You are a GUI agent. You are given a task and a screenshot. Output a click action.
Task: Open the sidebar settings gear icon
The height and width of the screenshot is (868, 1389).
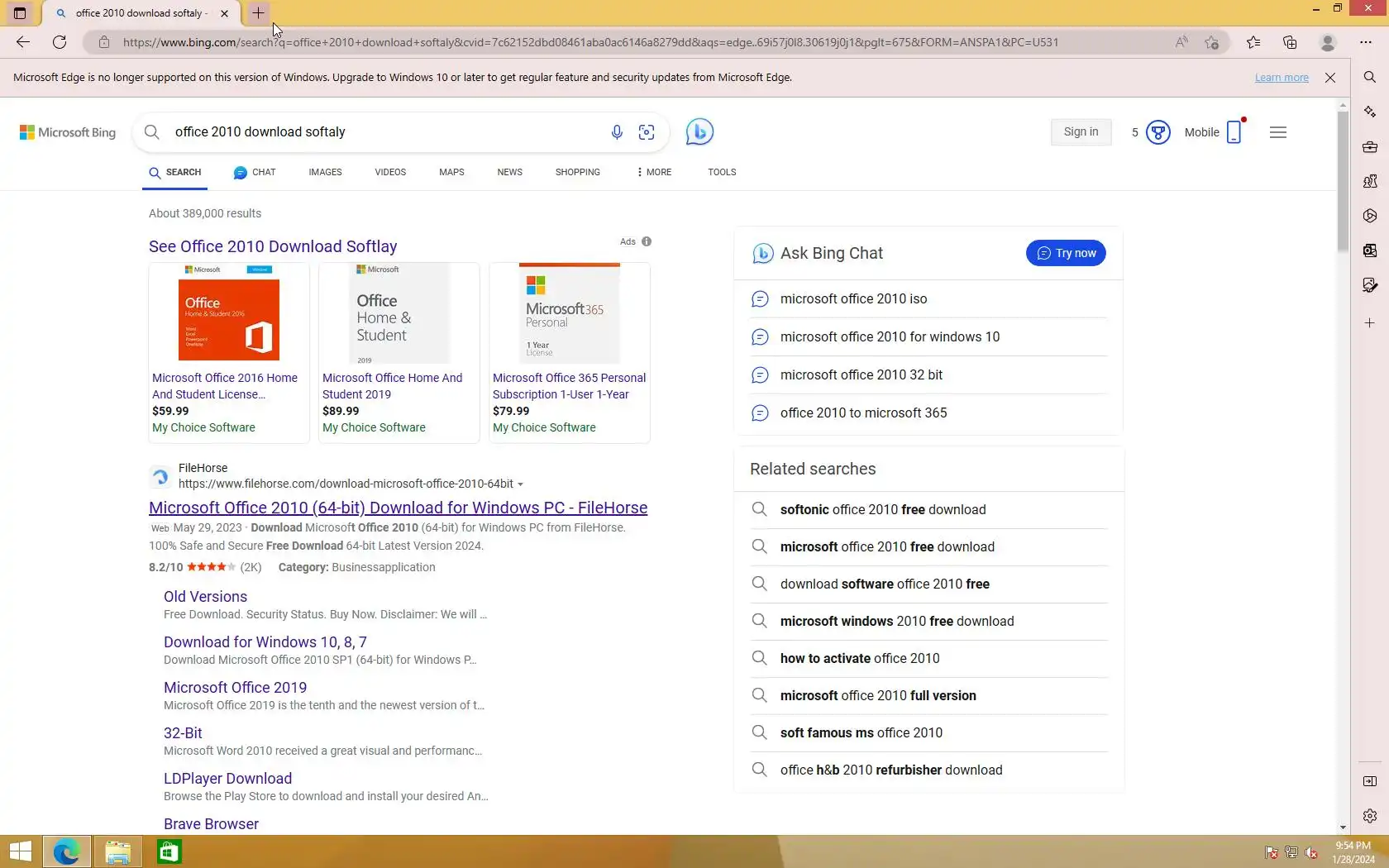1370,816
